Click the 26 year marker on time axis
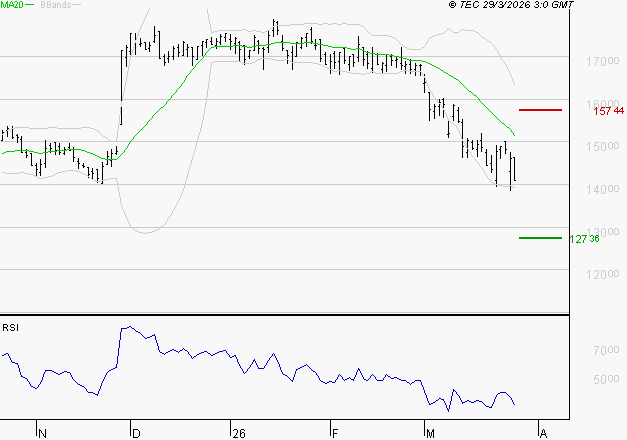The height and width of the screenshot is (440, 627). point(239,434)
